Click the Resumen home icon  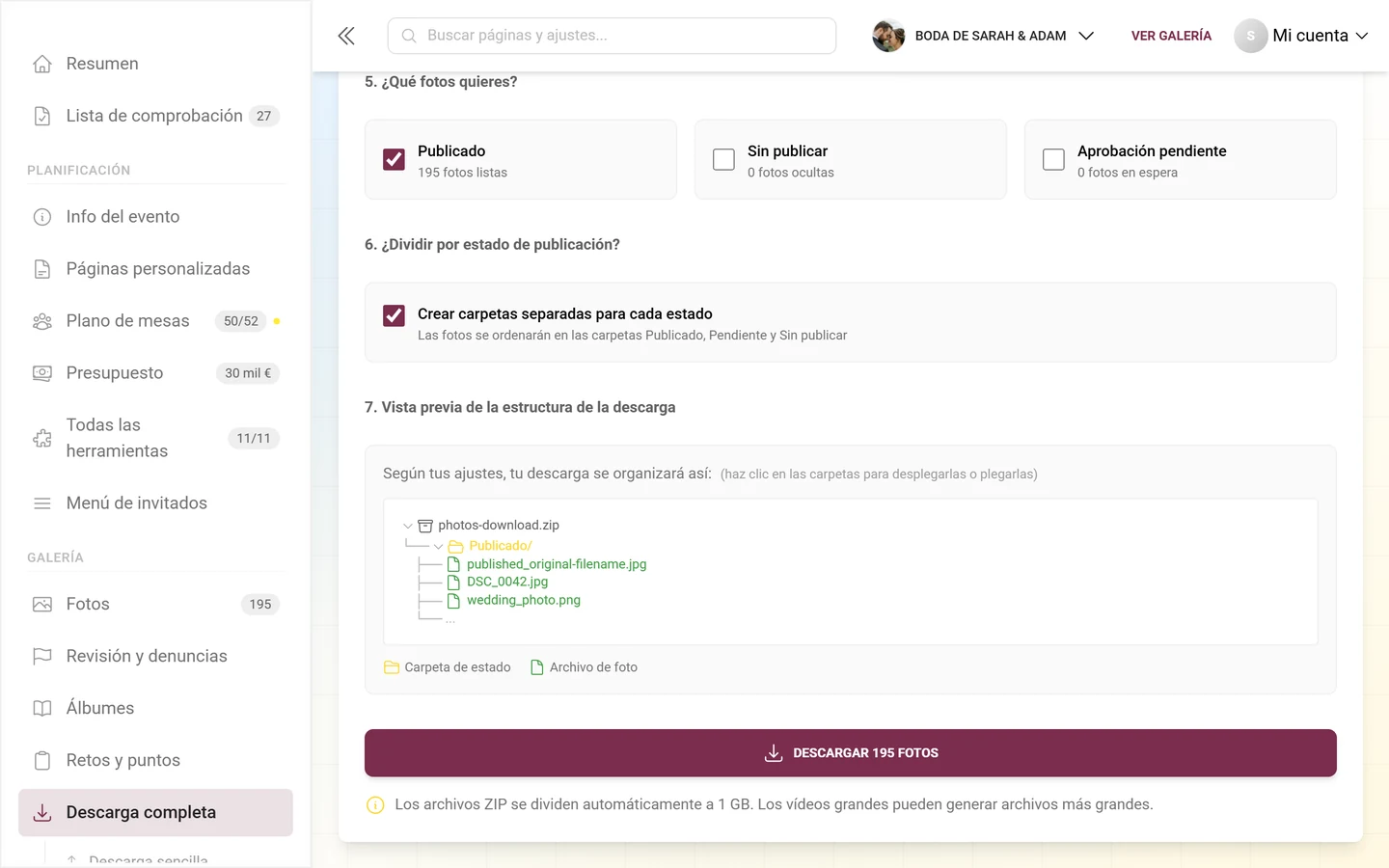(42, 64)
